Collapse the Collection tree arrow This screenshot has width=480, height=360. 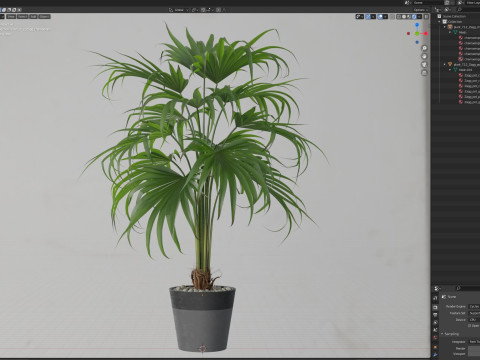pos(439,22)
